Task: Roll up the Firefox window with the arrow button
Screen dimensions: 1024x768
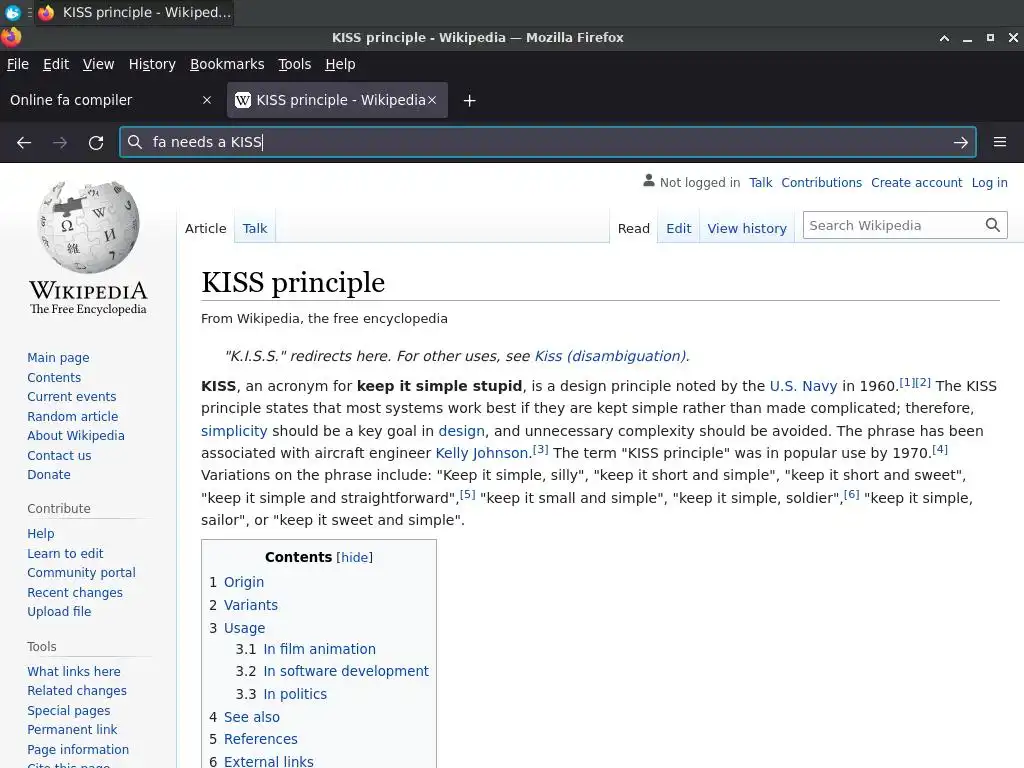Action: pos(944,38)
